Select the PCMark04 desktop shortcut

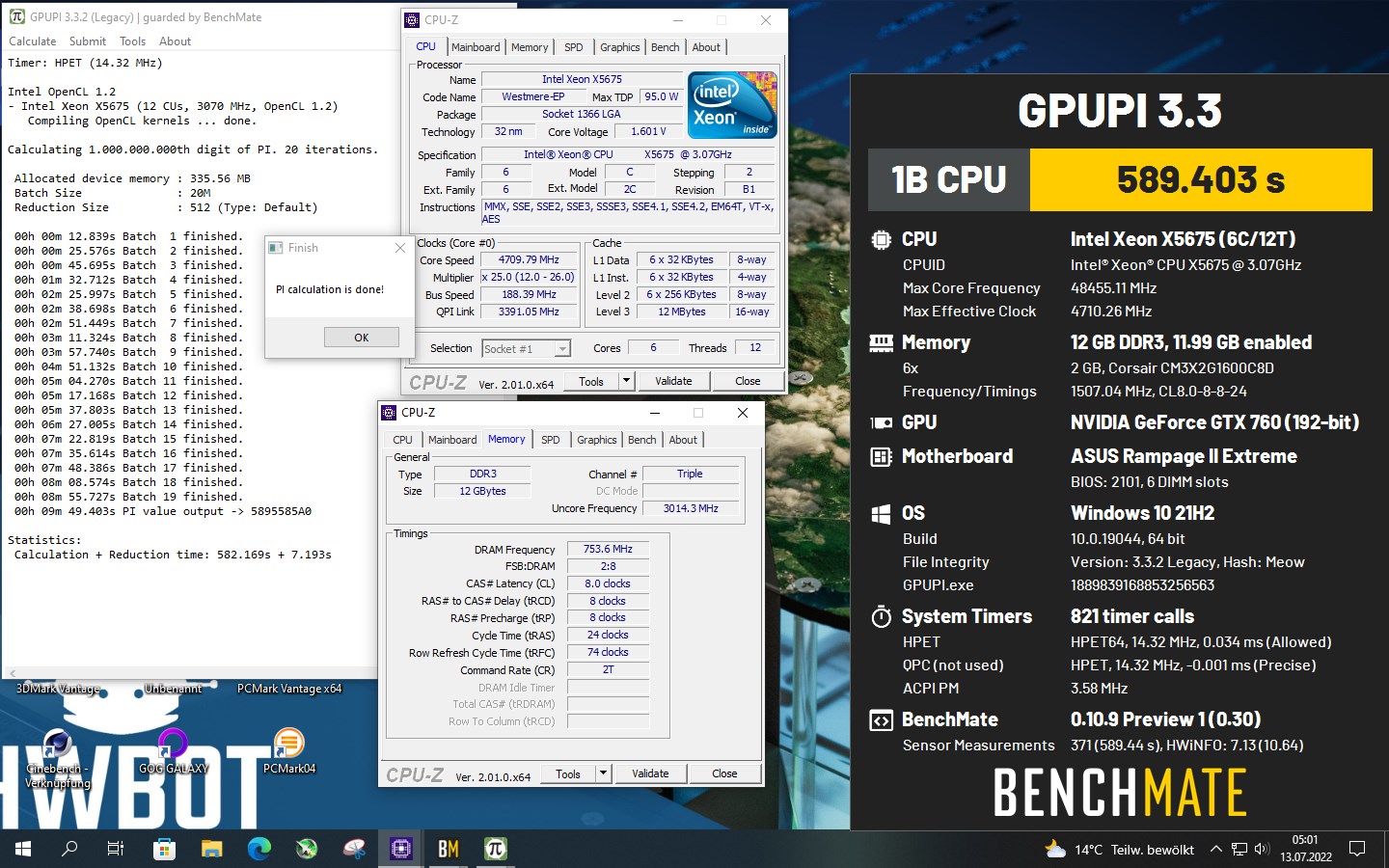tap(289, 752)
